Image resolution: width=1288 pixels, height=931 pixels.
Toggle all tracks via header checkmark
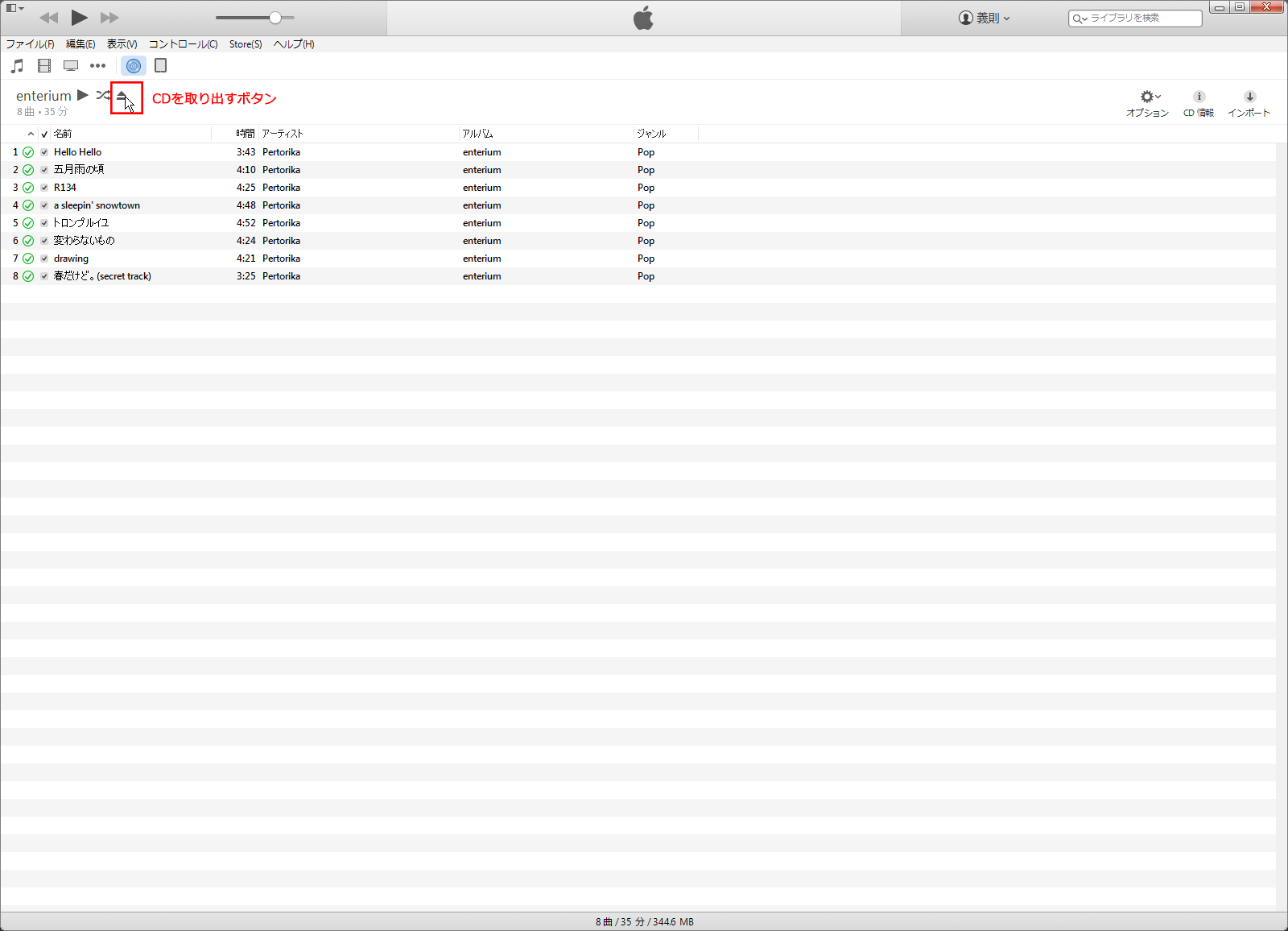coord(44,134)
